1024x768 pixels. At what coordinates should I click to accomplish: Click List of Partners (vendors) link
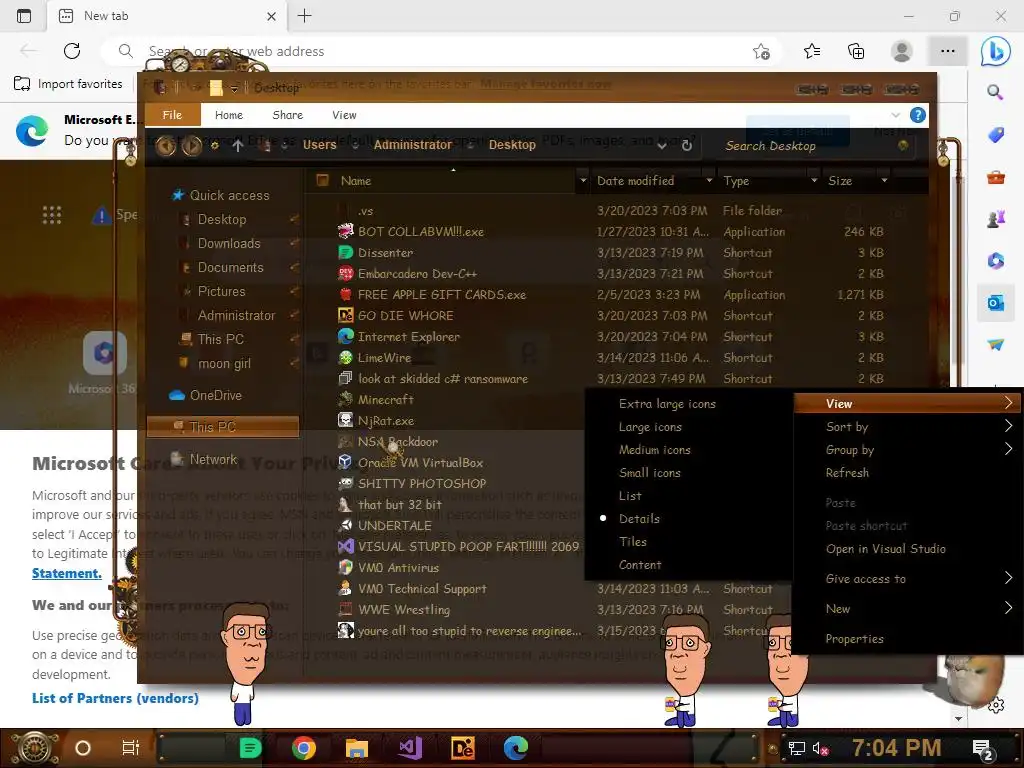click(115, 698)
